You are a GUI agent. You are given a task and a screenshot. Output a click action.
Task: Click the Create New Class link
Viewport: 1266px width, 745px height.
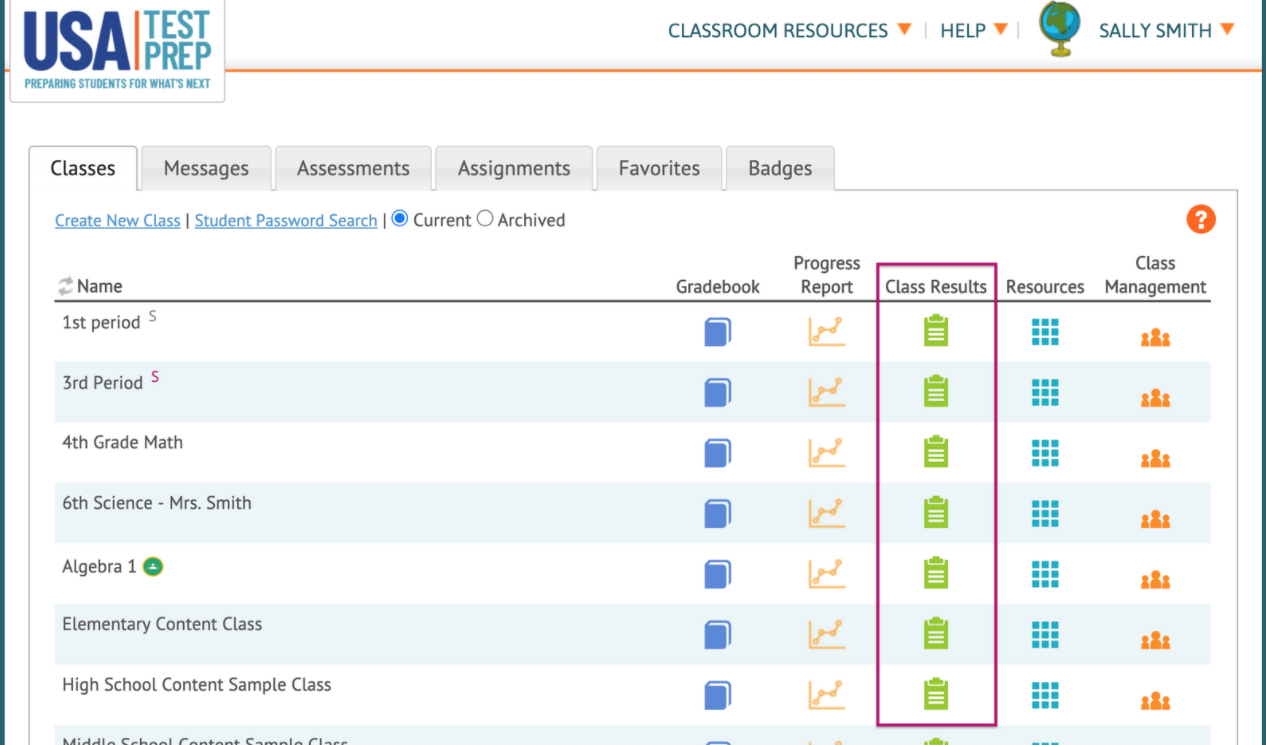click(118, 220)
